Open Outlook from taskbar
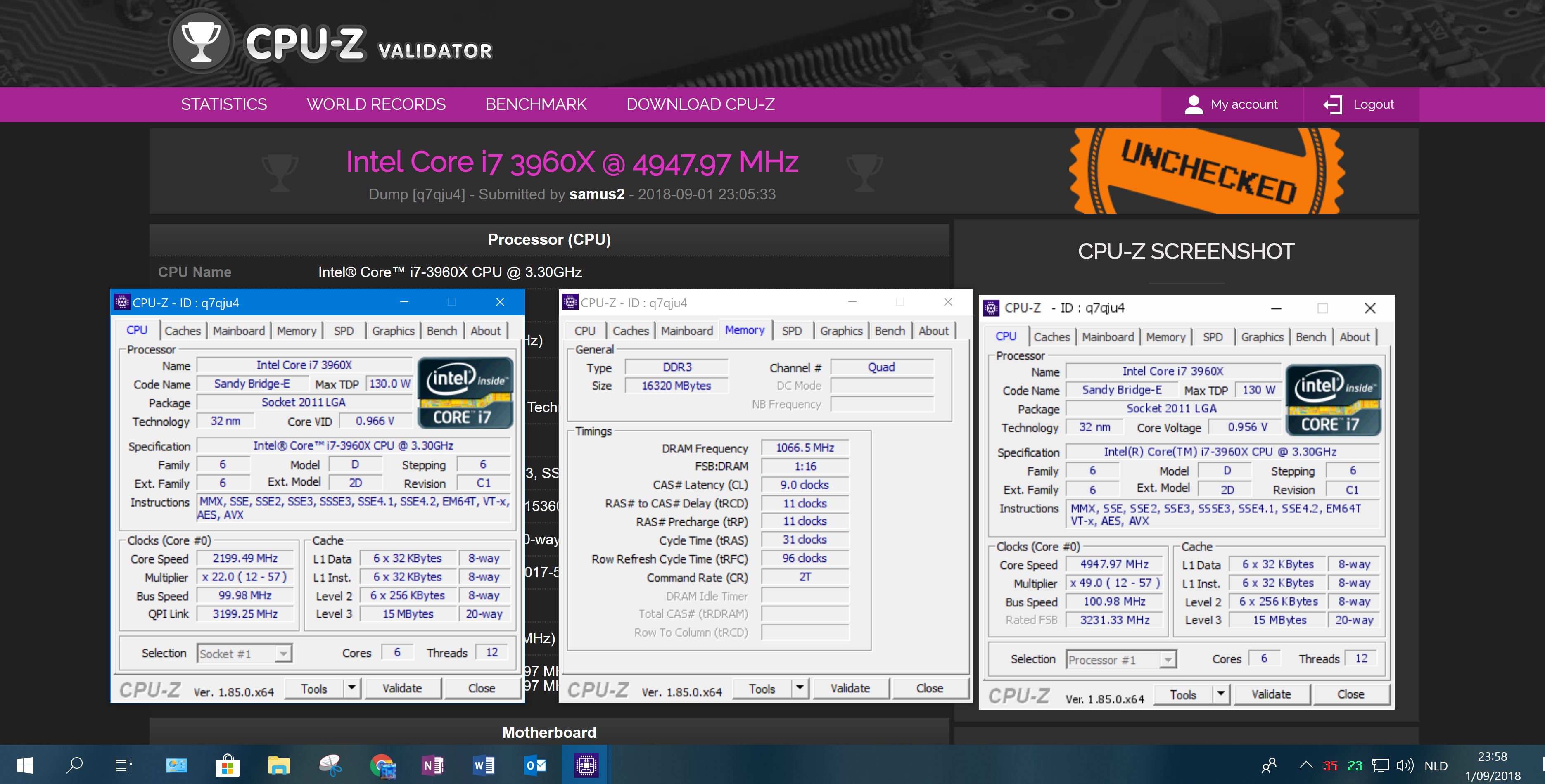The image size is (1545, 784). [535, 765]
